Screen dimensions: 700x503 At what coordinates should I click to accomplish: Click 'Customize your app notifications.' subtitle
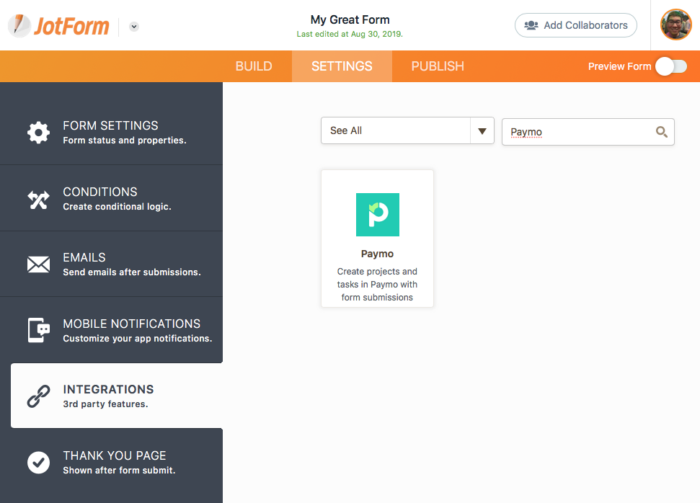(x=138, y=338)
